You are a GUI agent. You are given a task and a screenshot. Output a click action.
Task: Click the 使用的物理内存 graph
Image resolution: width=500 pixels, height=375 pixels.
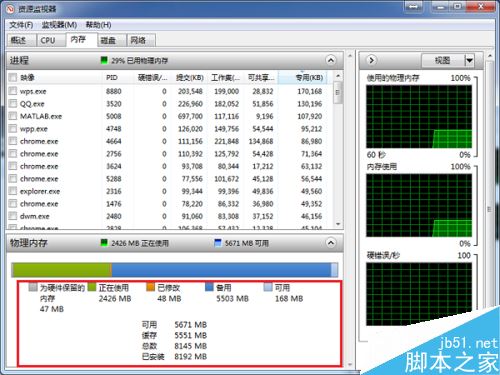(419, 117)
